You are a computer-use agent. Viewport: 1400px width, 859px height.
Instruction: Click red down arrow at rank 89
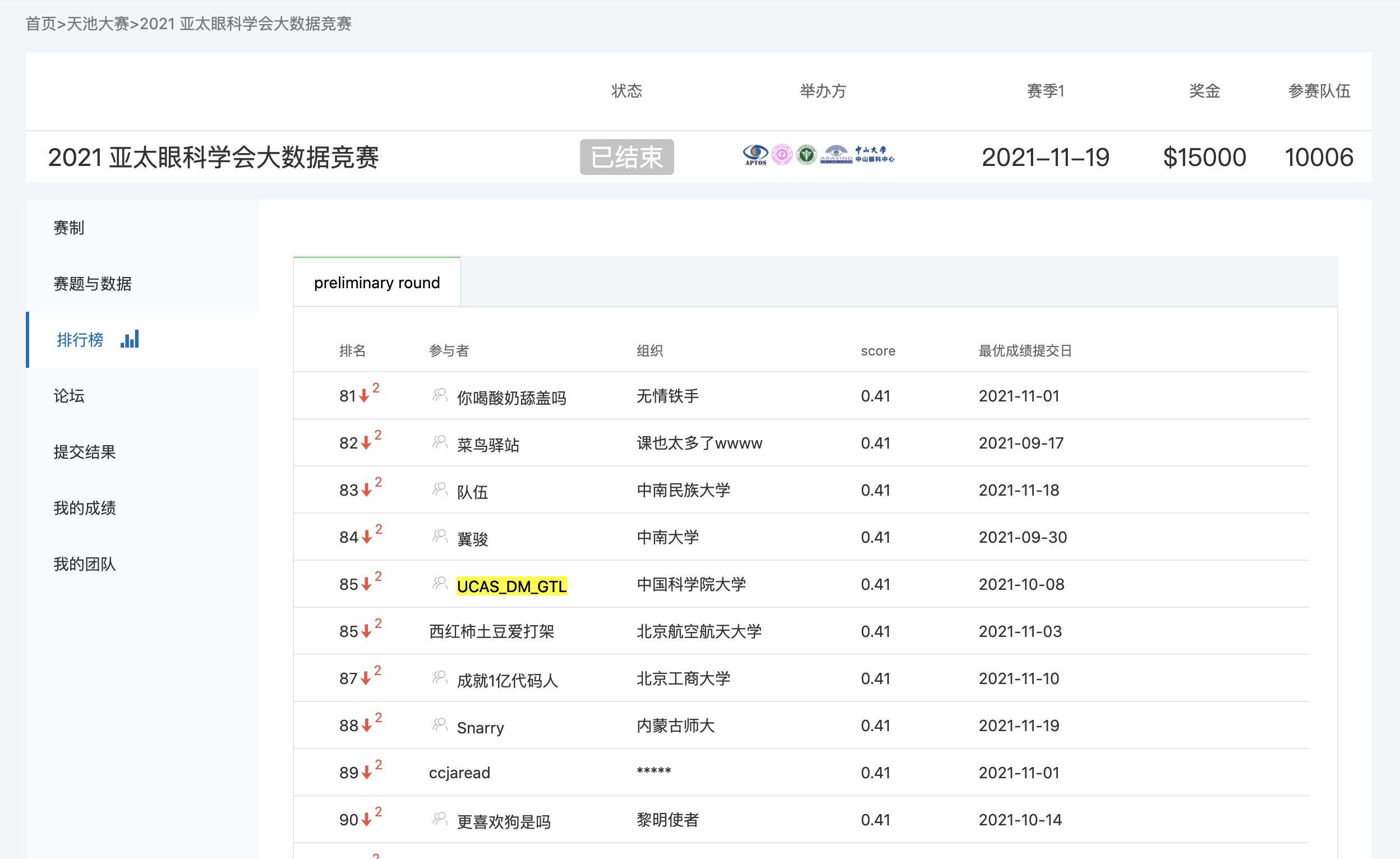(366, 773)
